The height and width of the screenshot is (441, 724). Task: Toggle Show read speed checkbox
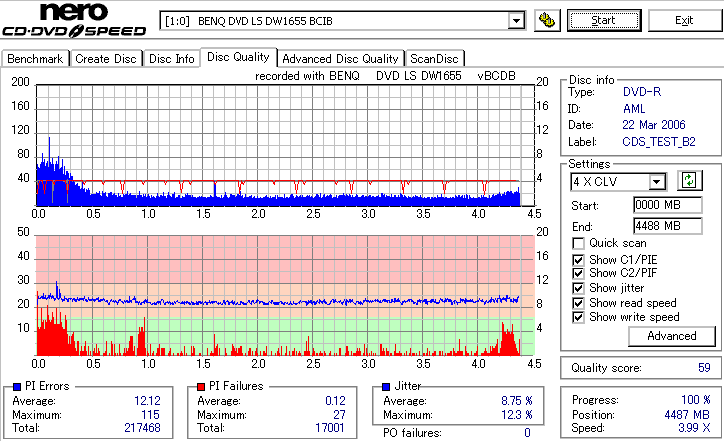click(x=578, y=303)
